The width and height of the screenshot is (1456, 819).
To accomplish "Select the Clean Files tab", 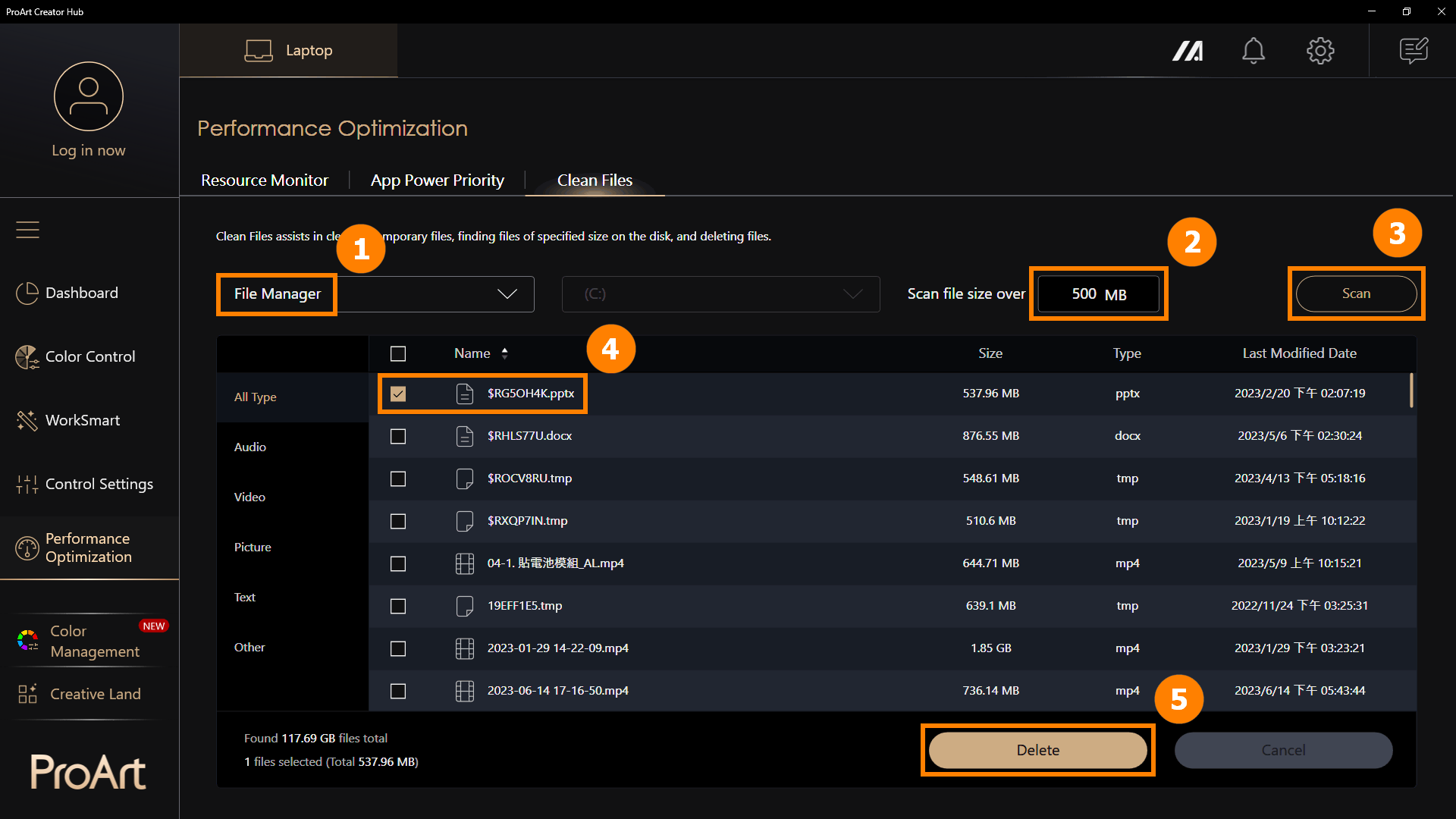I will (x=595, y=180).
